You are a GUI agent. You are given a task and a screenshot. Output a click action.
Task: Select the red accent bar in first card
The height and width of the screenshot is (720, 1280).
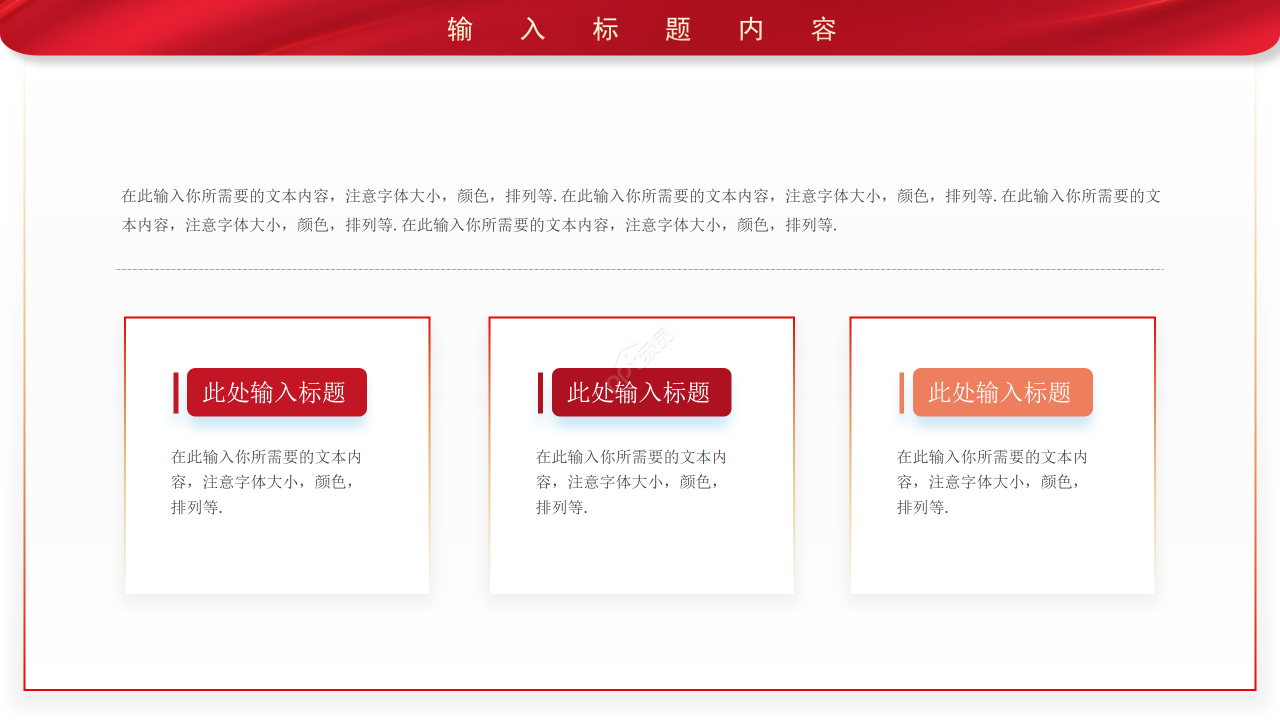point(176,392)
